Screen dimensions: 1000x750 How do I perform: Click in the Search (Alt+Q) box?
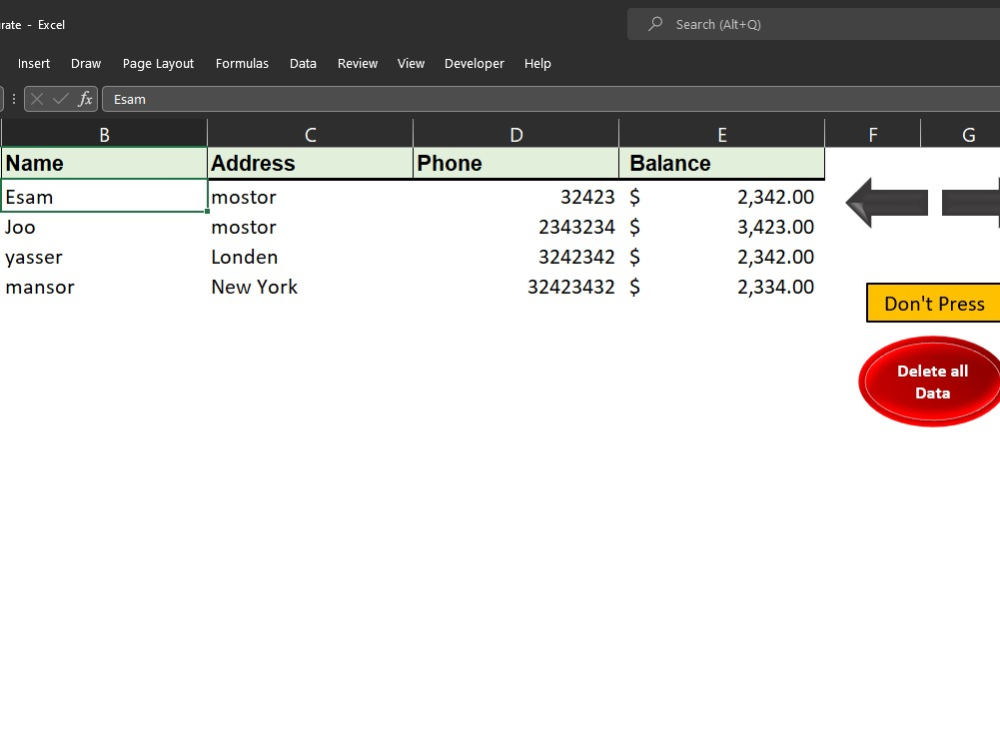coord(814,24)
